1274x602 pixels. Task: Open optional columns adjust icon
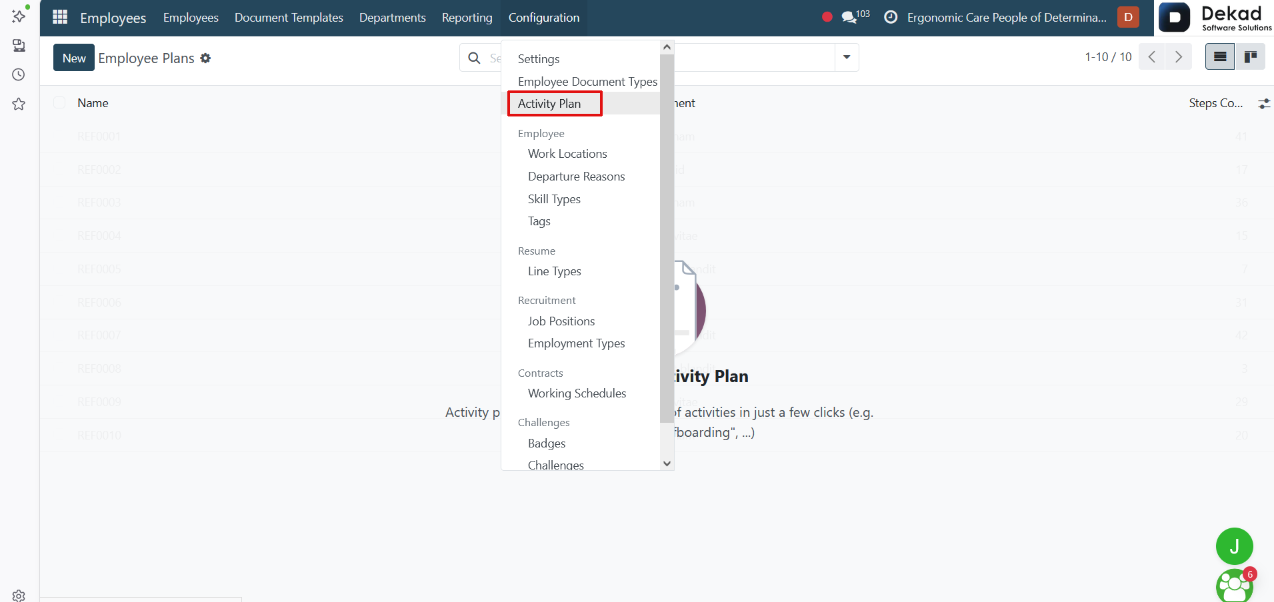coord(1264,103)
